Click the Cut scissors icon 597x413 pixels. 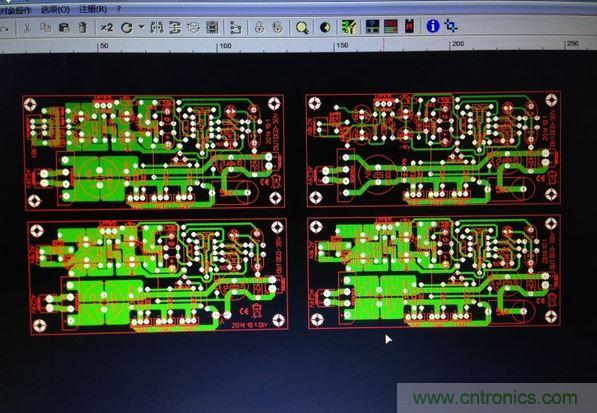27,28
